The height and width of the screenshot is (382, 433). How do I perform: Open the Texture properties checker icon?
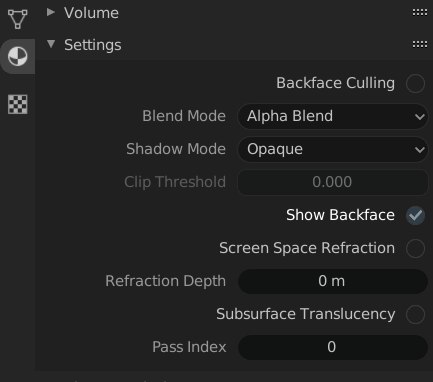[x=17, y=104]
